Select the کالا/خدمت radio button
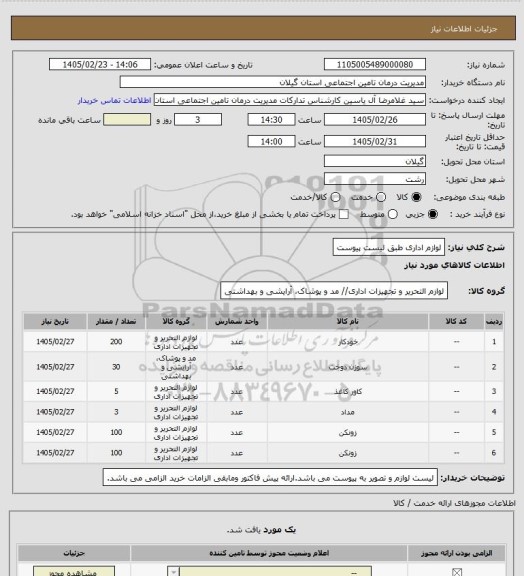Screen dimensions: 524x576 point(335,197)
